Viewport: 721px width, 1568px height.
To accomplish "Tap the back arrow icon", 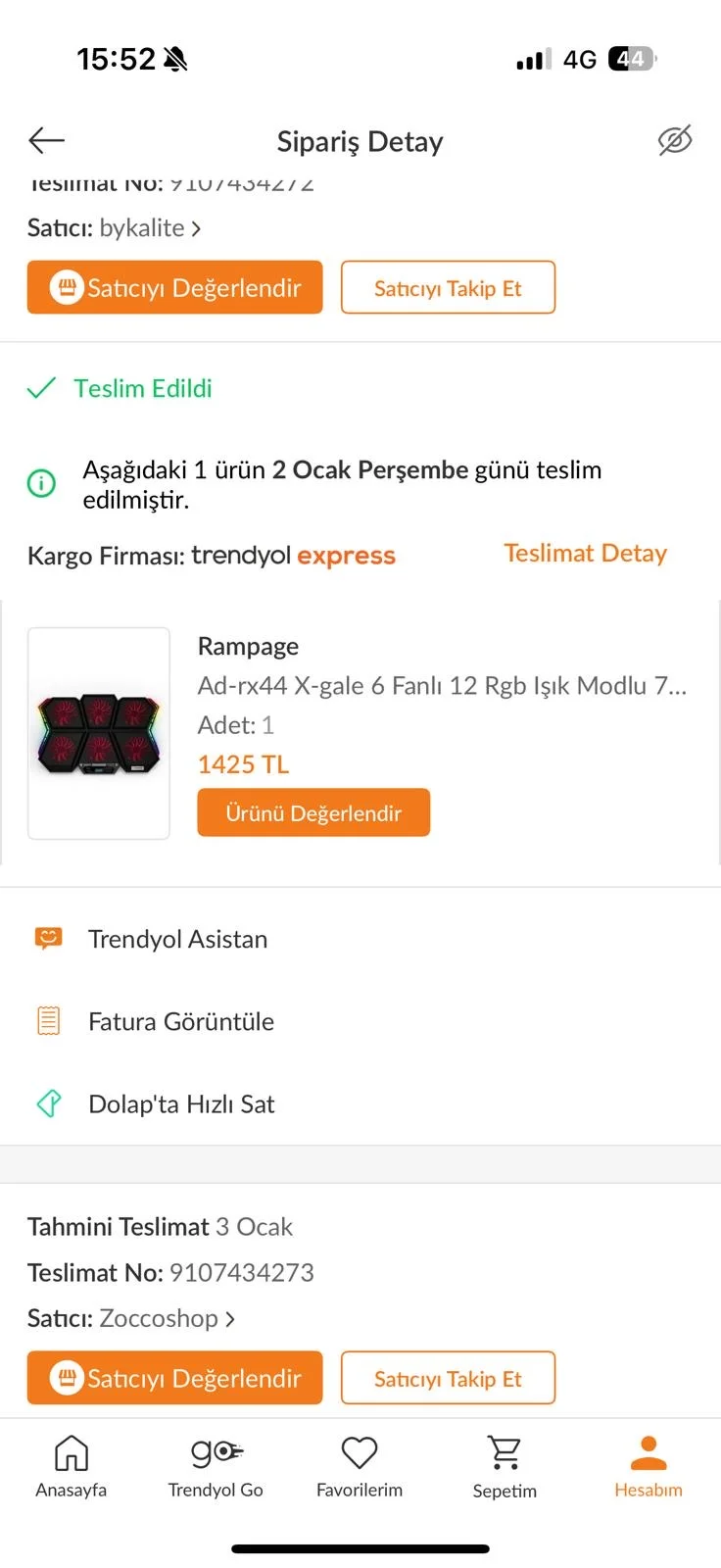I will pyautogui.click(x=46, y=141).
